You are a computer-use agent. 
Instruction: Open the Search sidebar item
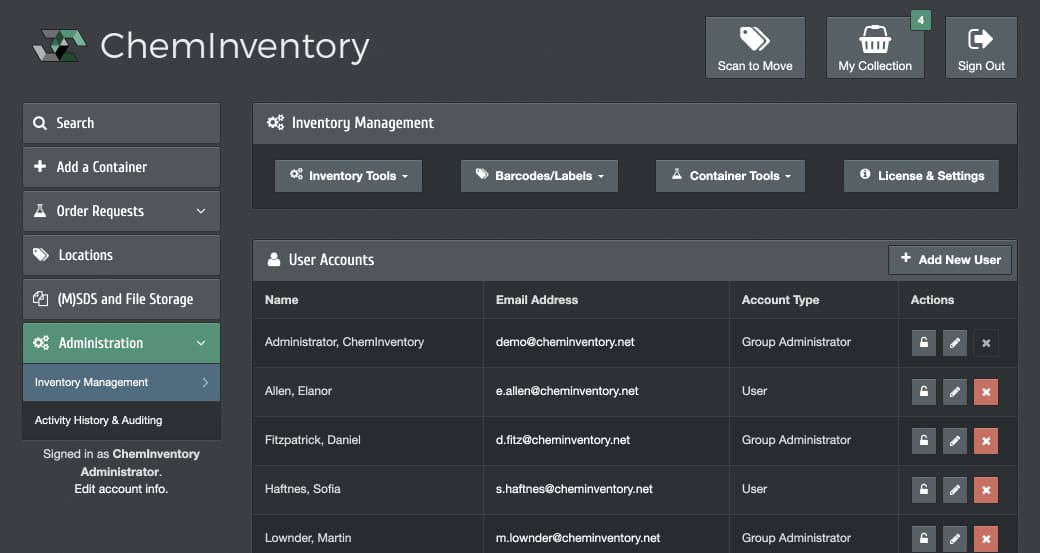(x=121, y=123)
